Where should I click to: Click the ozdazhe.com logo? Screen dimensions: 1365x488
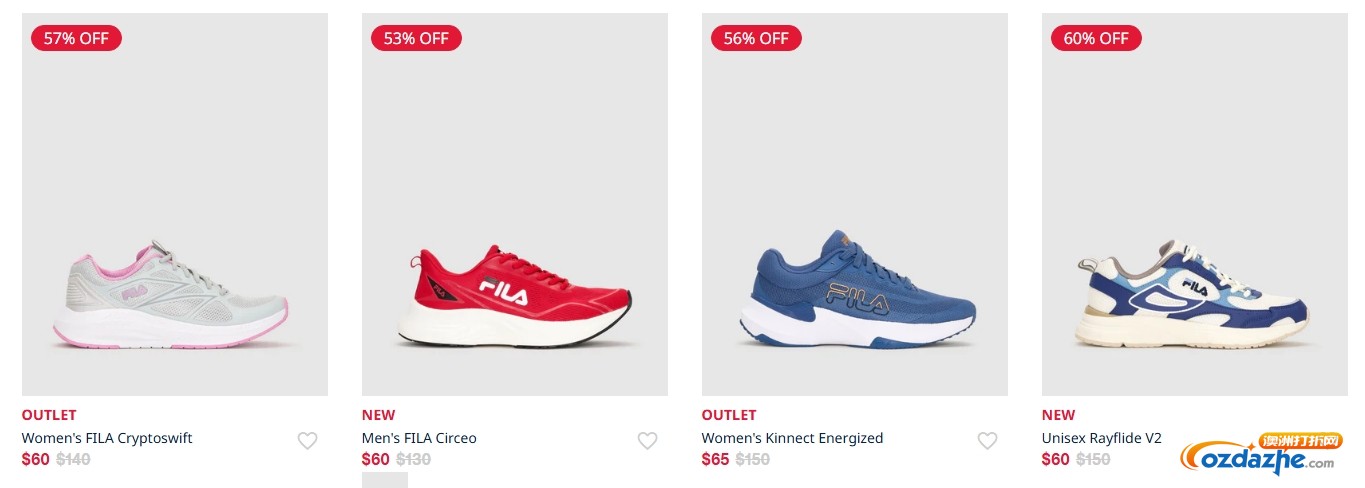click(1260, 456)
